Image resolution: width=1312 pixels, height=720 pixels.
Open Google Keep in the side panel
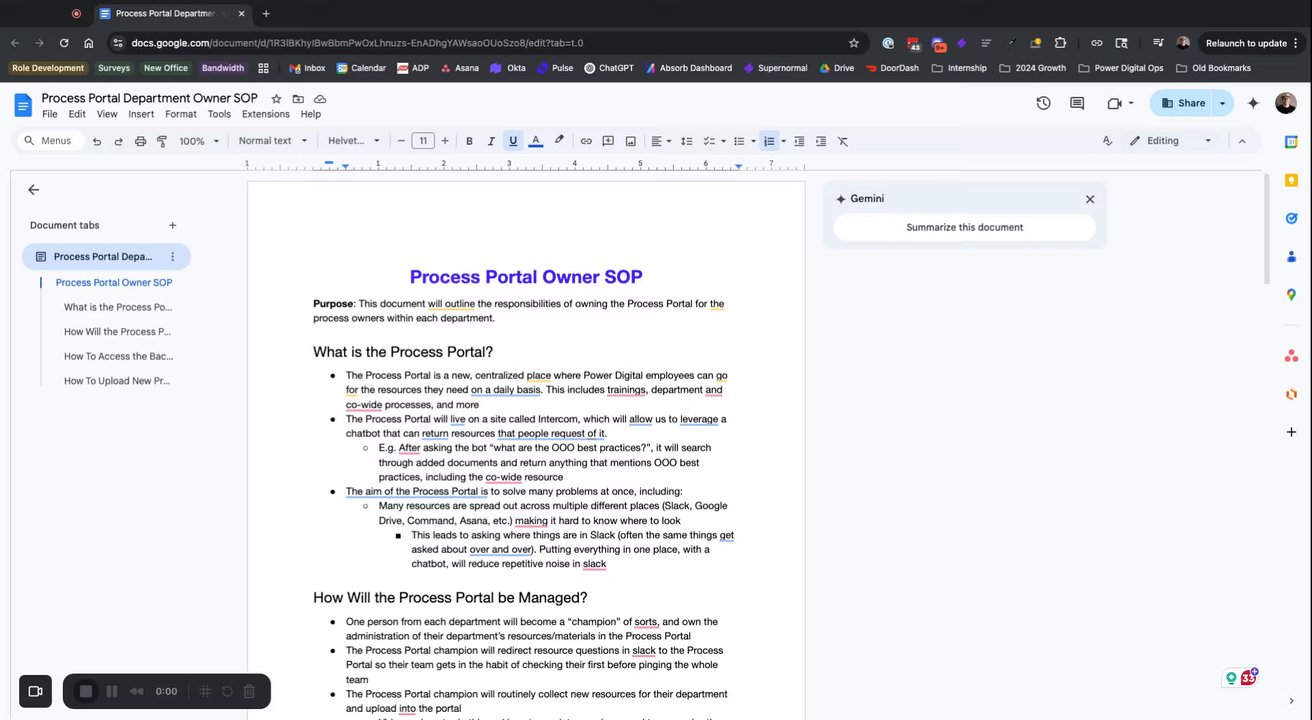pyautogui.click(x=1291, y=180)
